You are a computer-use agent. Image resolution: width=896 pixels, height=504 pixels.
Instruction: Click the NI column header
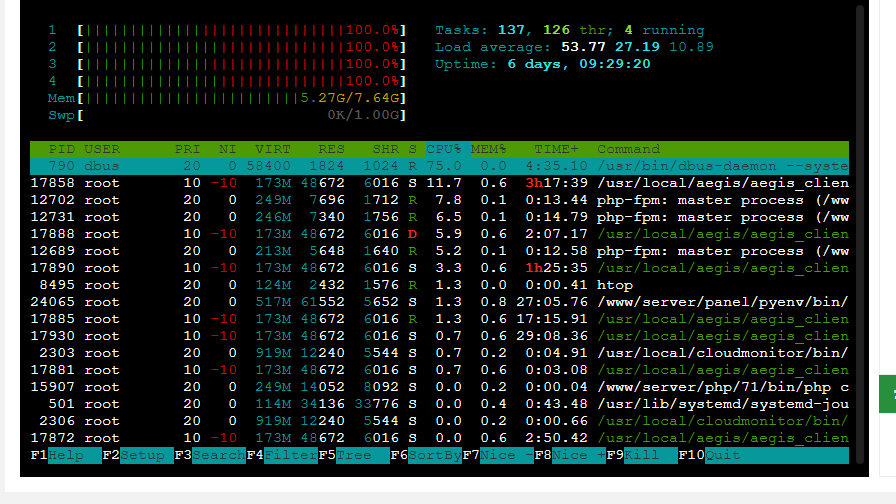tap(227, 149)
